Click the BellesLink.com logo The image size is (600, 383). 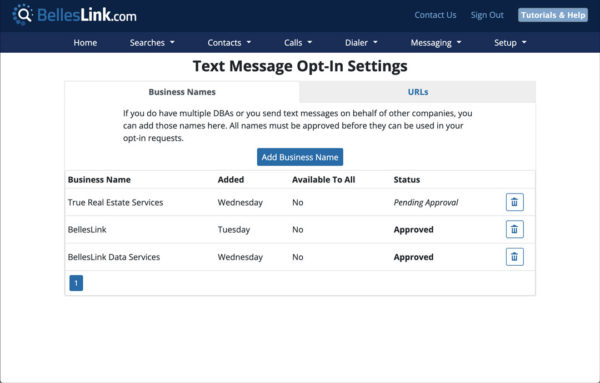tap(74, 15)
